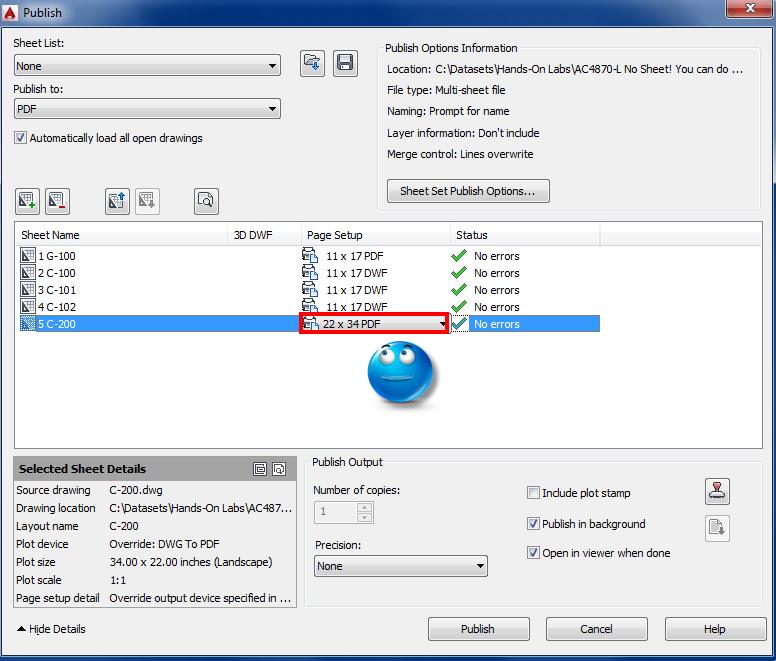Click the Sheet Name column header
776x661 pixels.
[120, 235]
